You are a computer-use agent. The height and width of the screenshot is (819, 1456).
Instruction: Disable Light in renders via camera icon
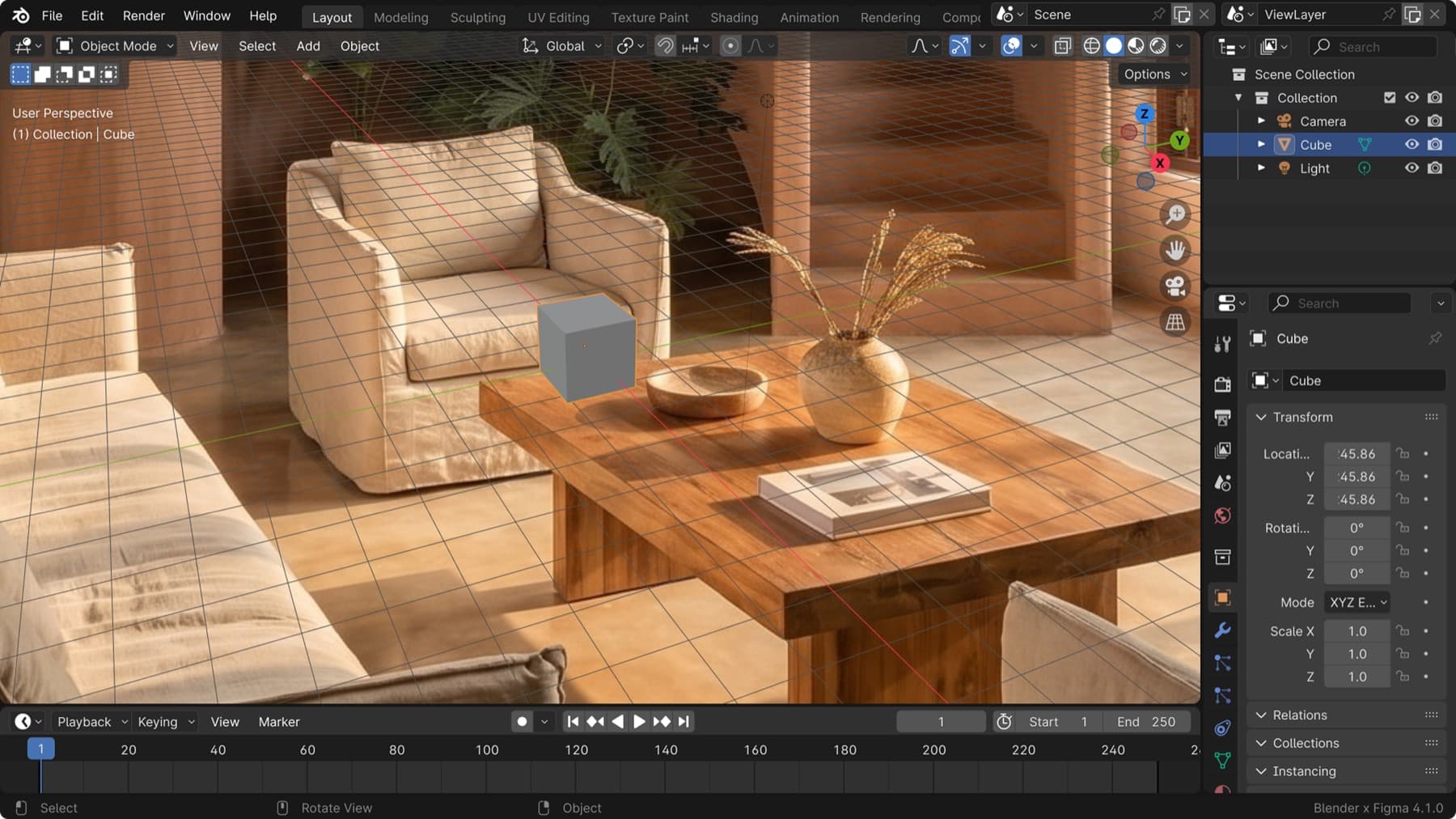[x=1435, y=168]
